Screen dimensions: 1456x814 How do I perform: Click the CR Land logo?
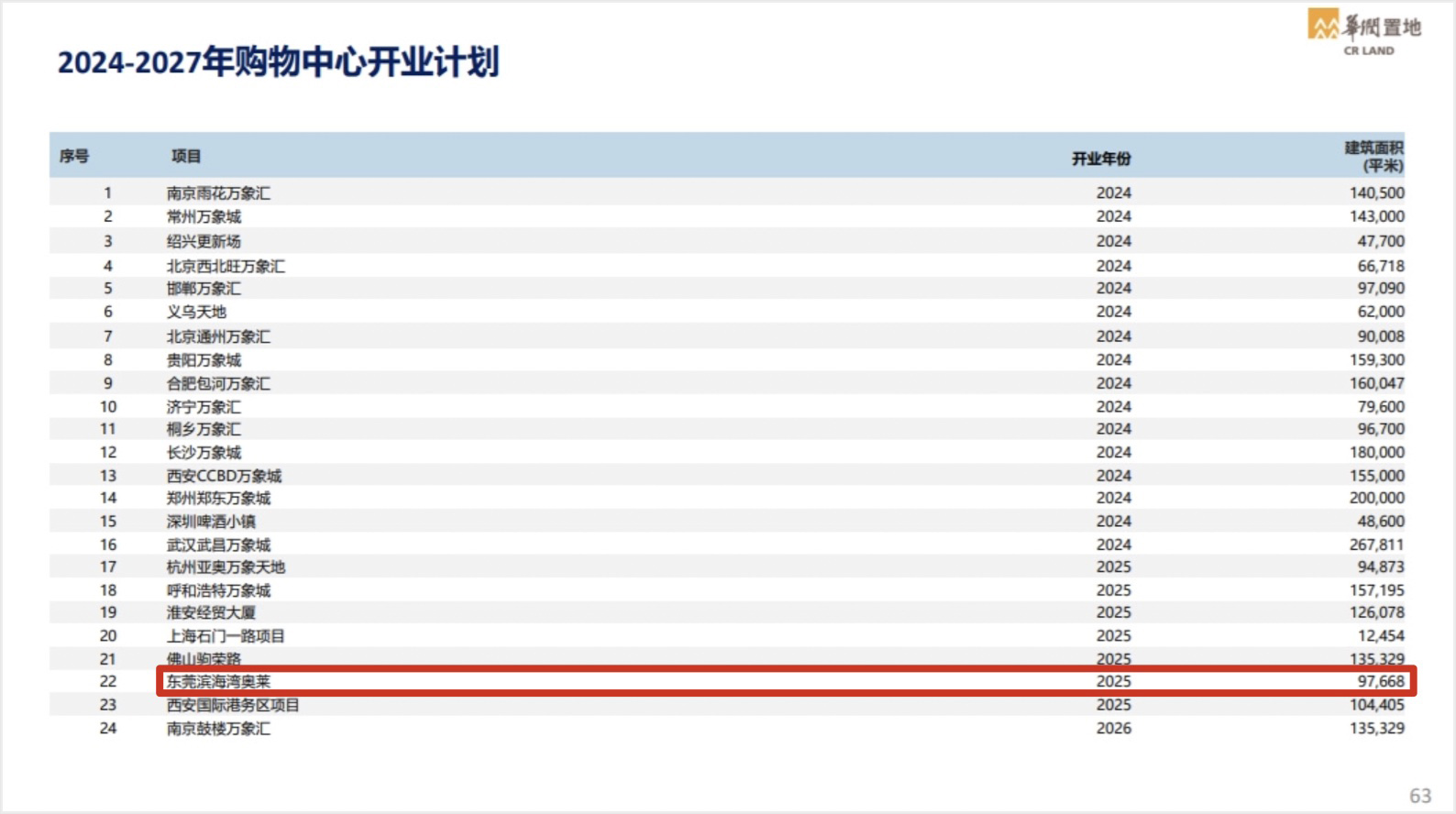[x=1364, y=33]
